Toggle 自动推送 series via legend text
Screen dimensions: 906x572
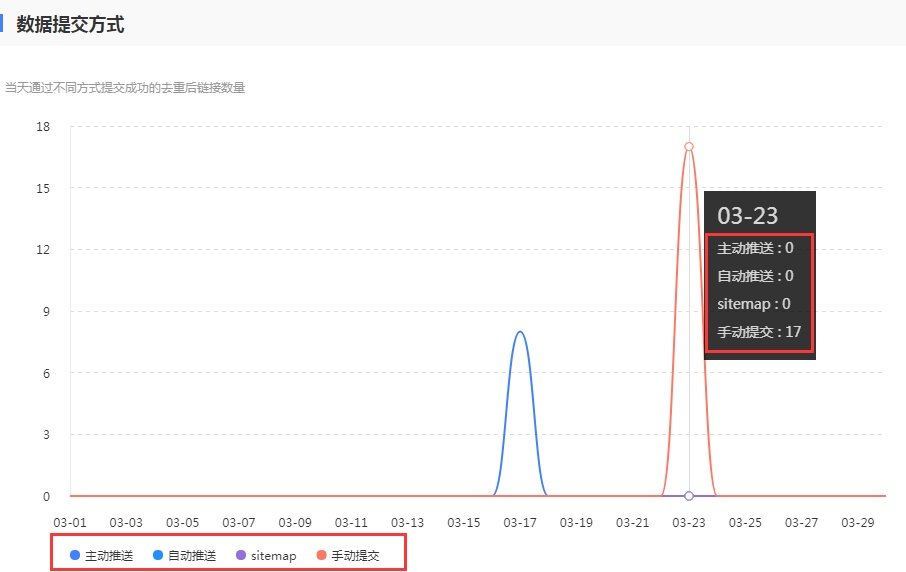[192, 555]
